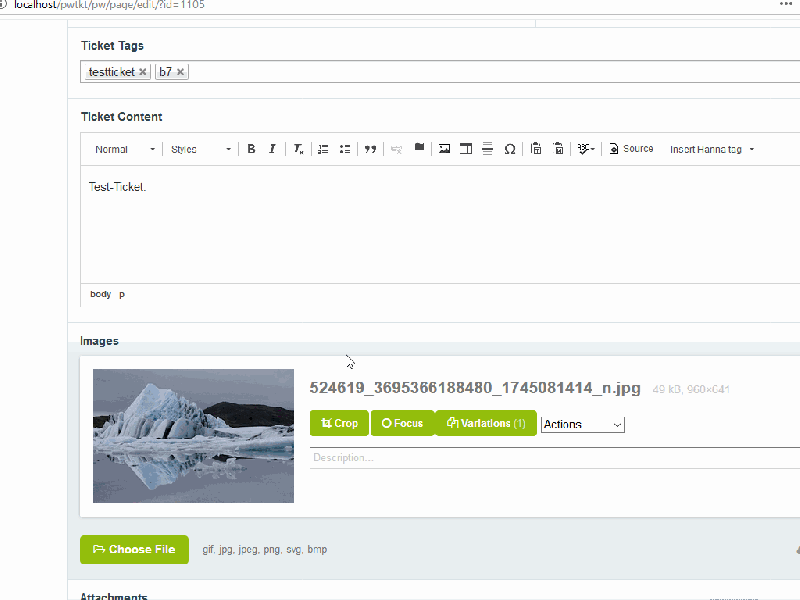The image size is (800, 600).
Task: Remove text formatting with the Tx icon
Action: [297, 148]
